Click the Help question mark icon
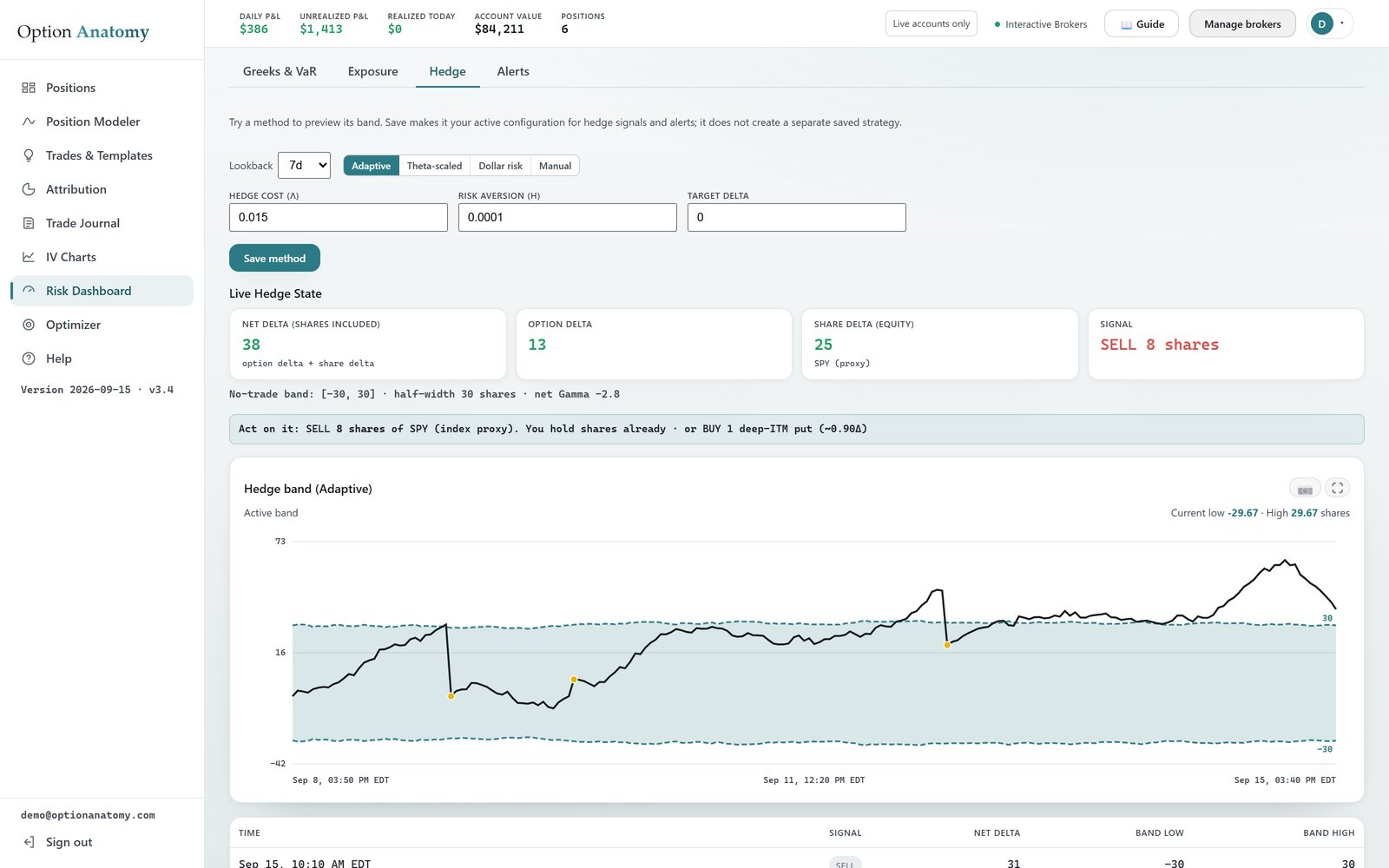 pos(29,358)
